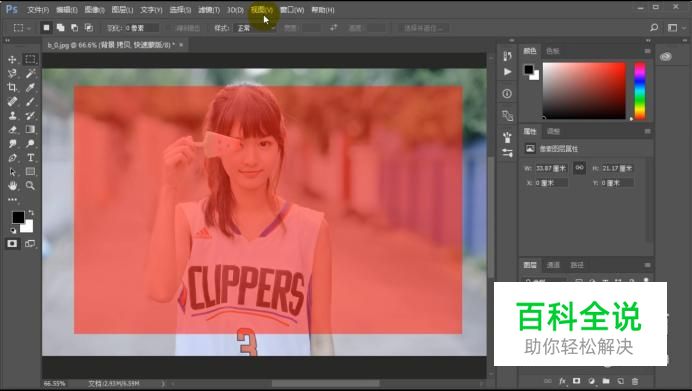
Task: Open the History panel icon
Action: coord(507,56)
